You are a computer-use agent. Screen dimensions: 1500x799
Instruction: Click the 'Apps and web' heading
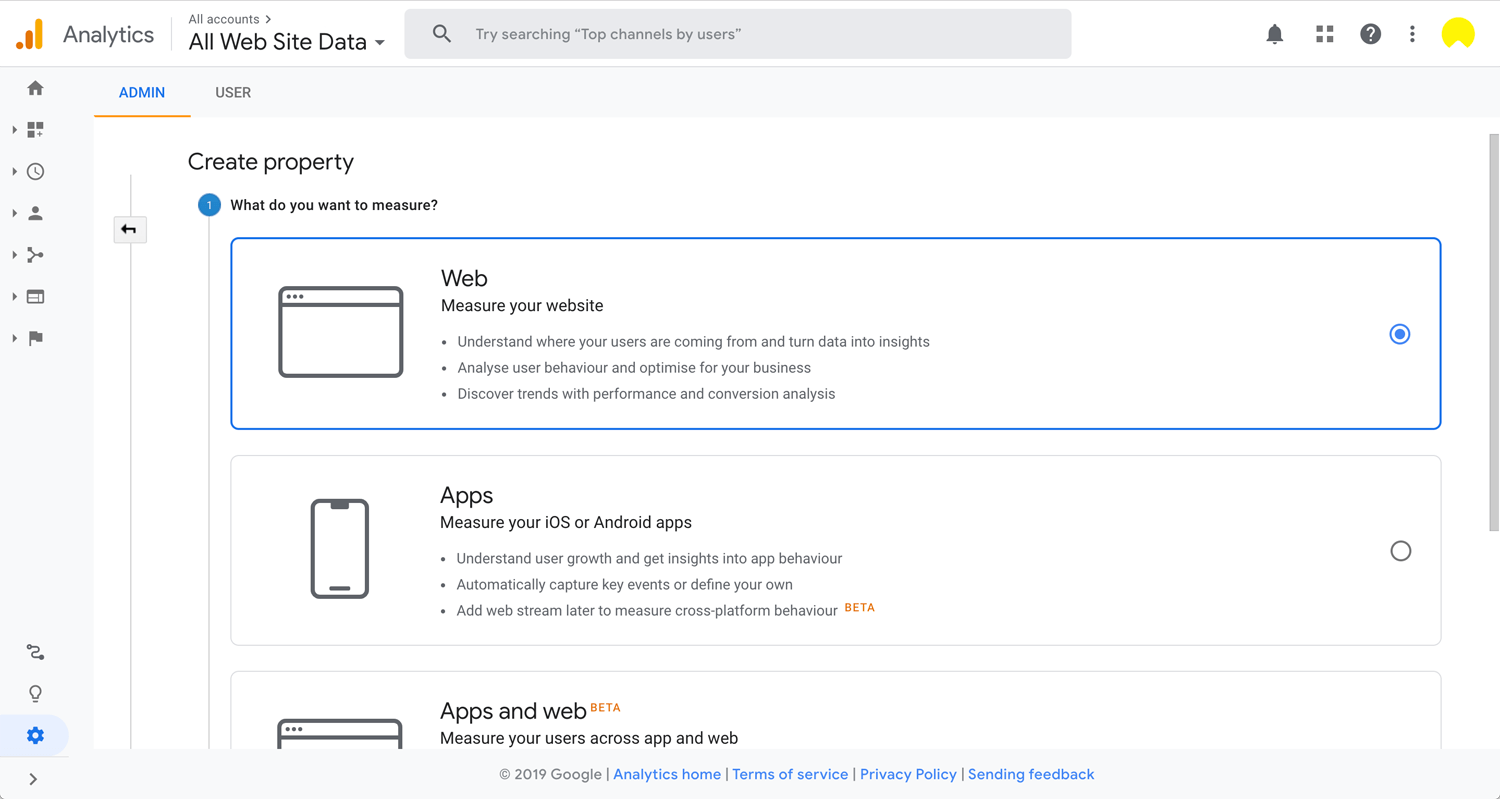[513, 711]
